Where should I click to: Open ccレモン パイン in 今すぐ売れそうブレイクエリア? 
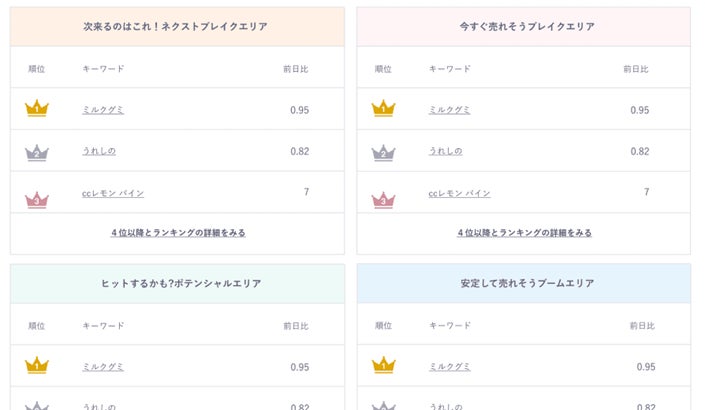click(x=459, y=193)
